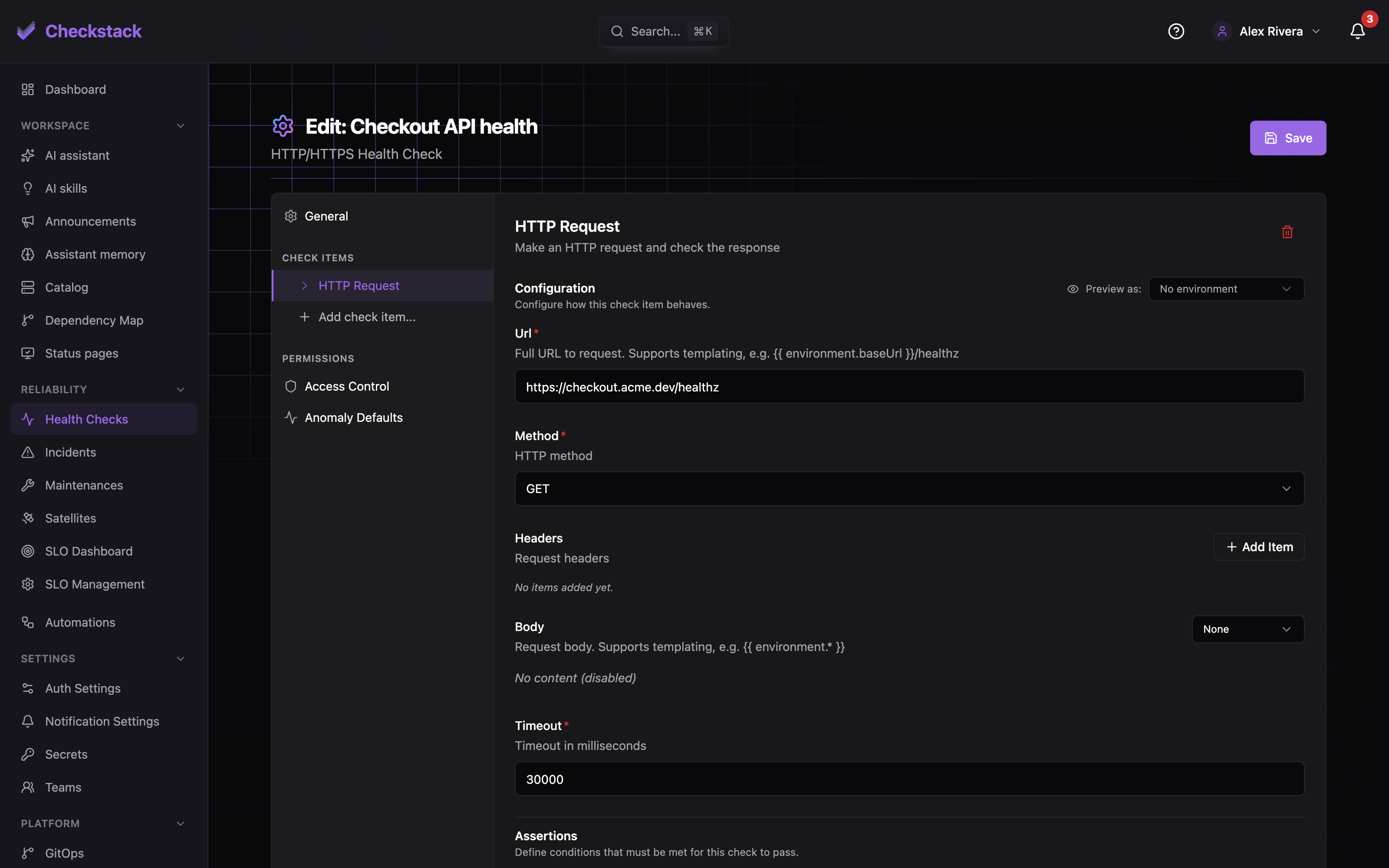Click the Checkstack logo icon
This screenshot has width=1389, height=868.
[26, 31]
